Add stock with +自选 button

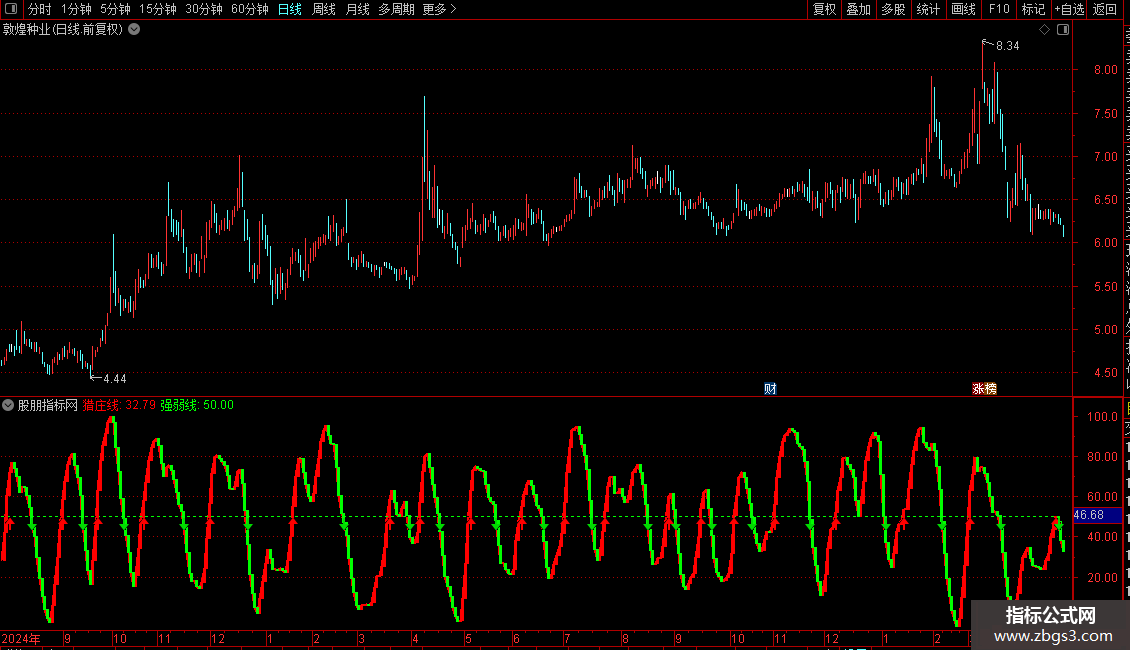[1069, 9]
